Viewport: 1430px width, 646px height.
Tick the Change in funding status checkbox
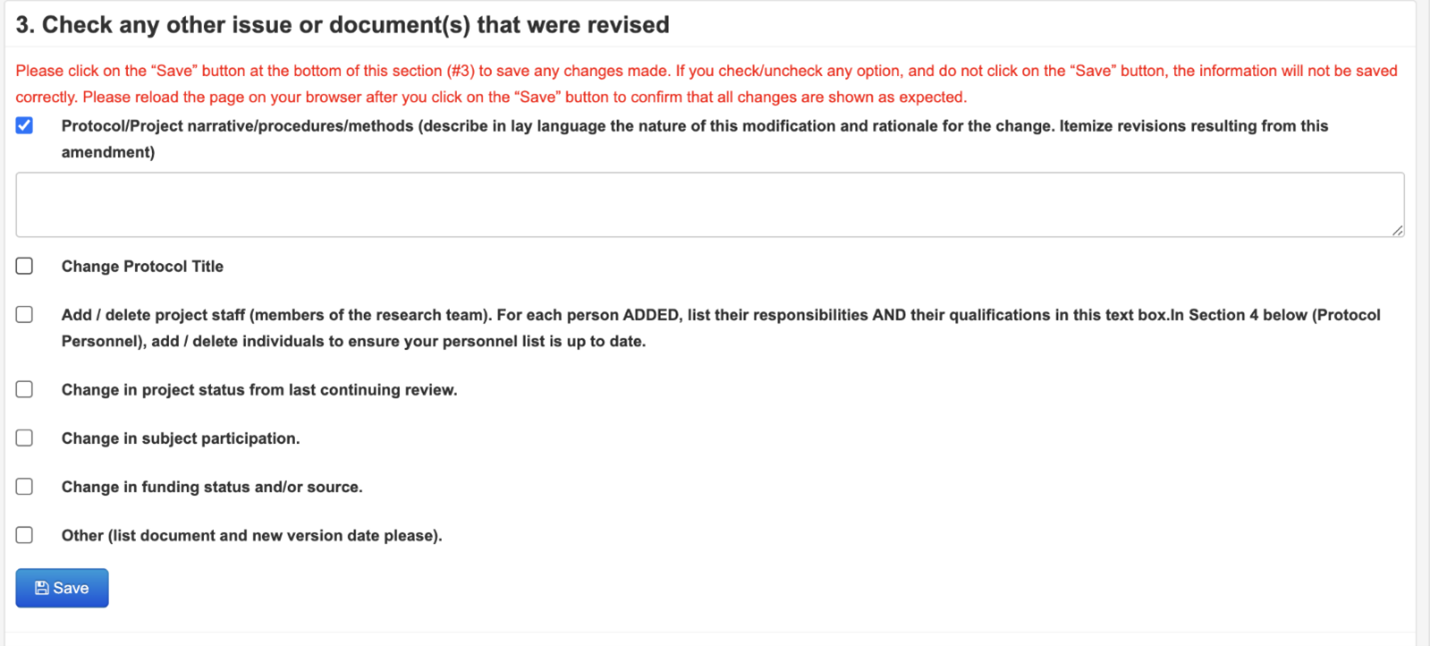click(x=24, y=486)
